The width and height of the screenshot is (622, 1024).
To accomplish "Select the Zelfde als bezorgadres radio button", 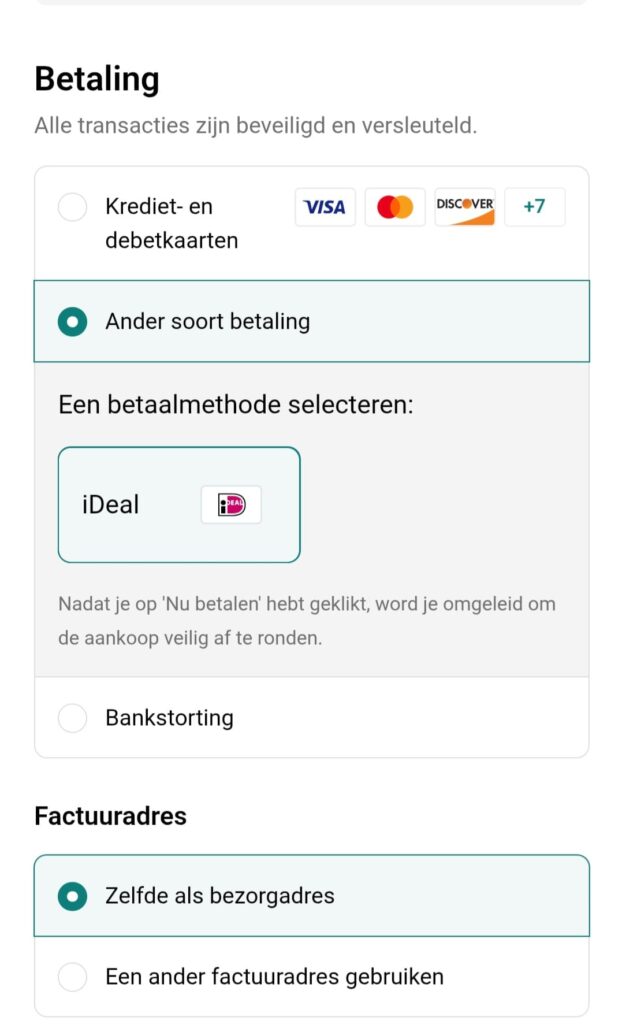I will coord(72,896).
